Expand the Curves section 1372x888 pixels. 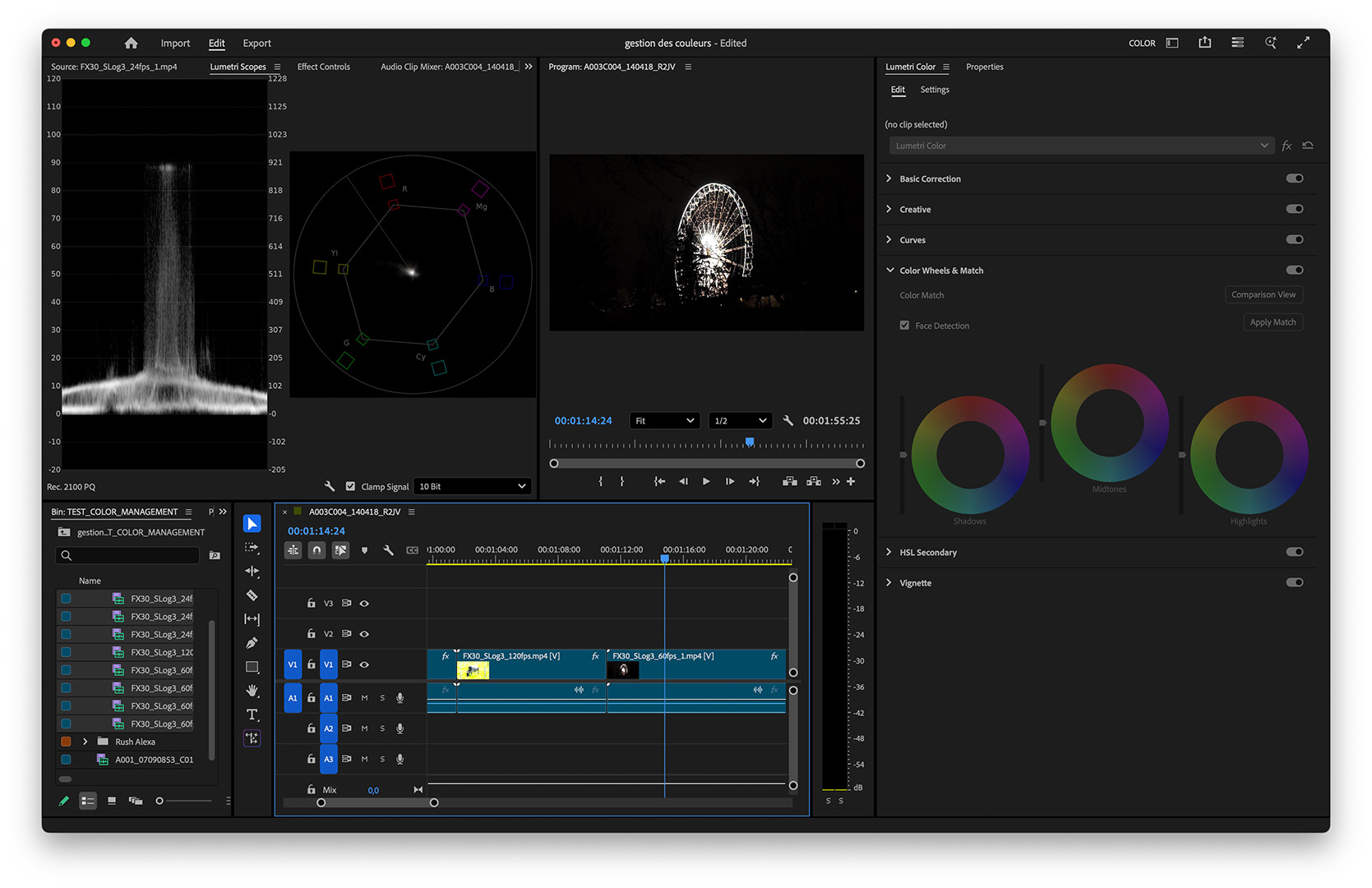[889, 240]
